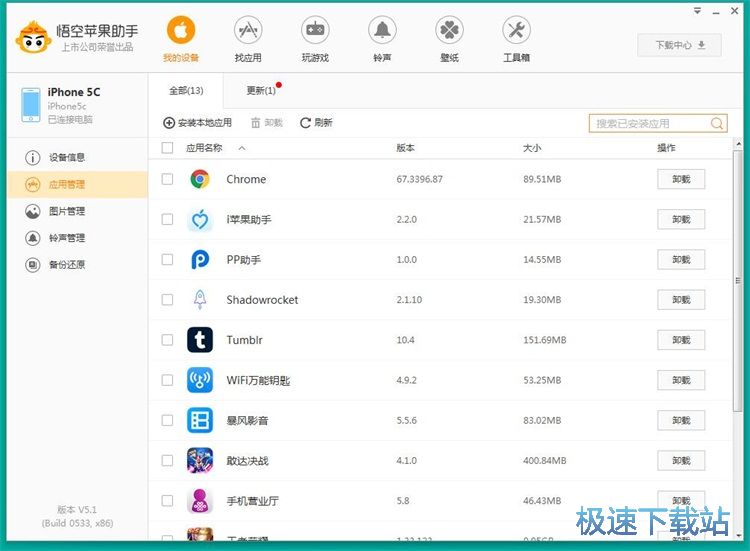The height and width of the screenshot is (551, 750).
Task: Click the PP助手 app icon
Action: click(x=200, y=260)
